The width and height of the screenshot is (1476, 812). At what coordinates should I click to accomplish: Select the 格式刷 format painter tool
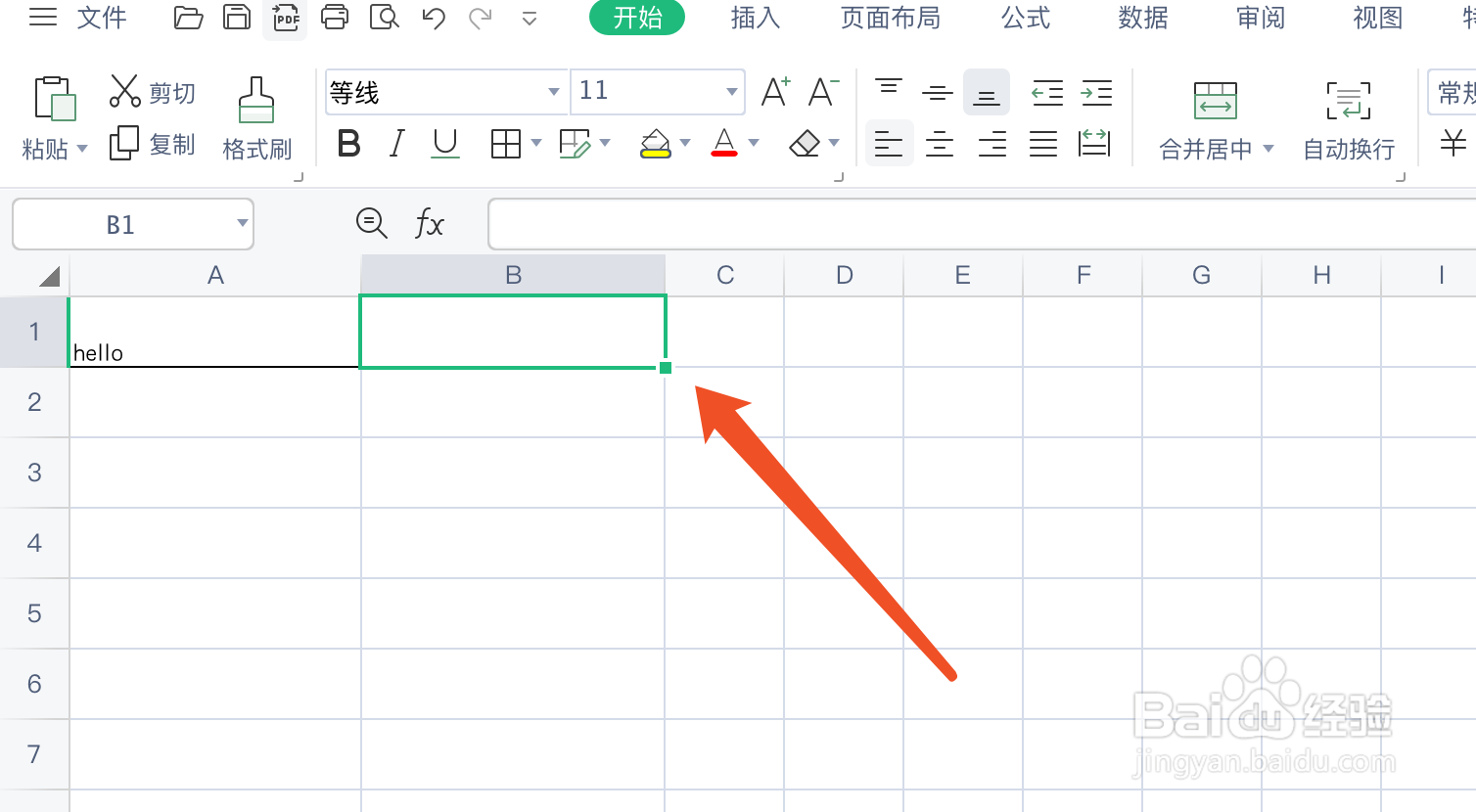pyautogui.click(x=257, y=117)
